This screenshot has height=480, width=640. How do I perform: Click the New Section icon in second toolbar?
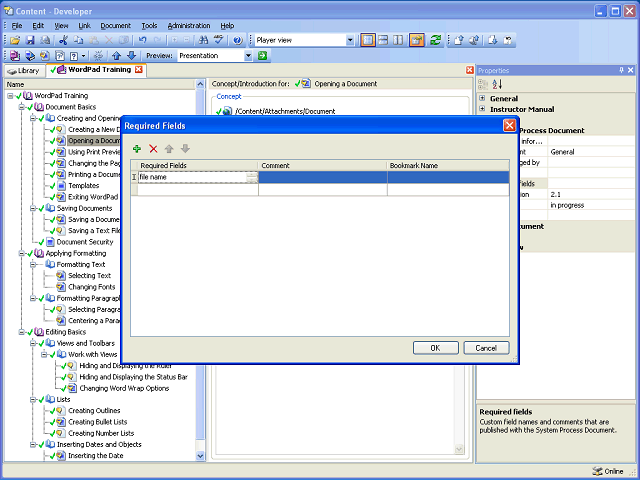(30, 56)
